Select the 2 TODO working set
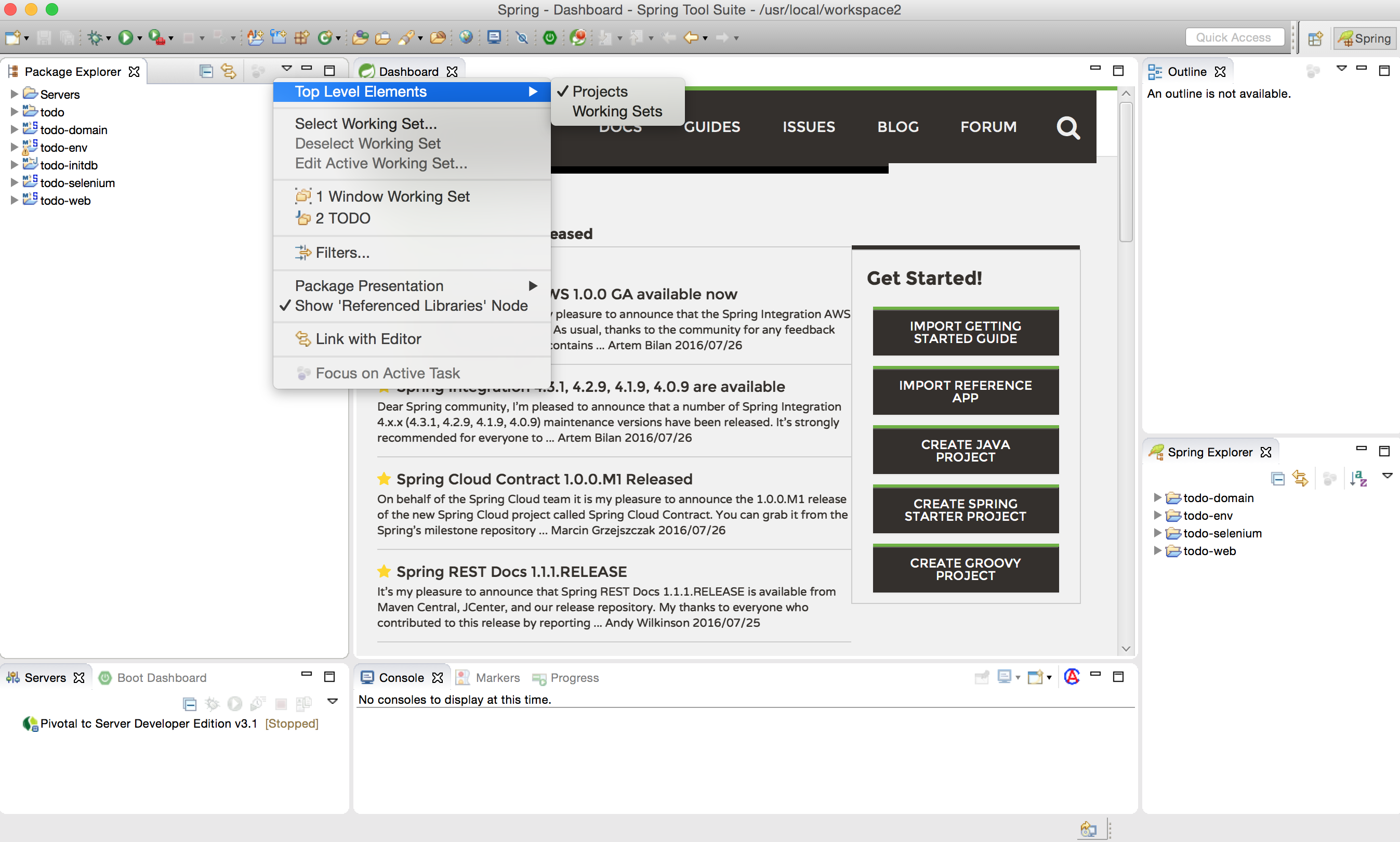Viewport: 1400px width, 842px height. coord(411,218)
